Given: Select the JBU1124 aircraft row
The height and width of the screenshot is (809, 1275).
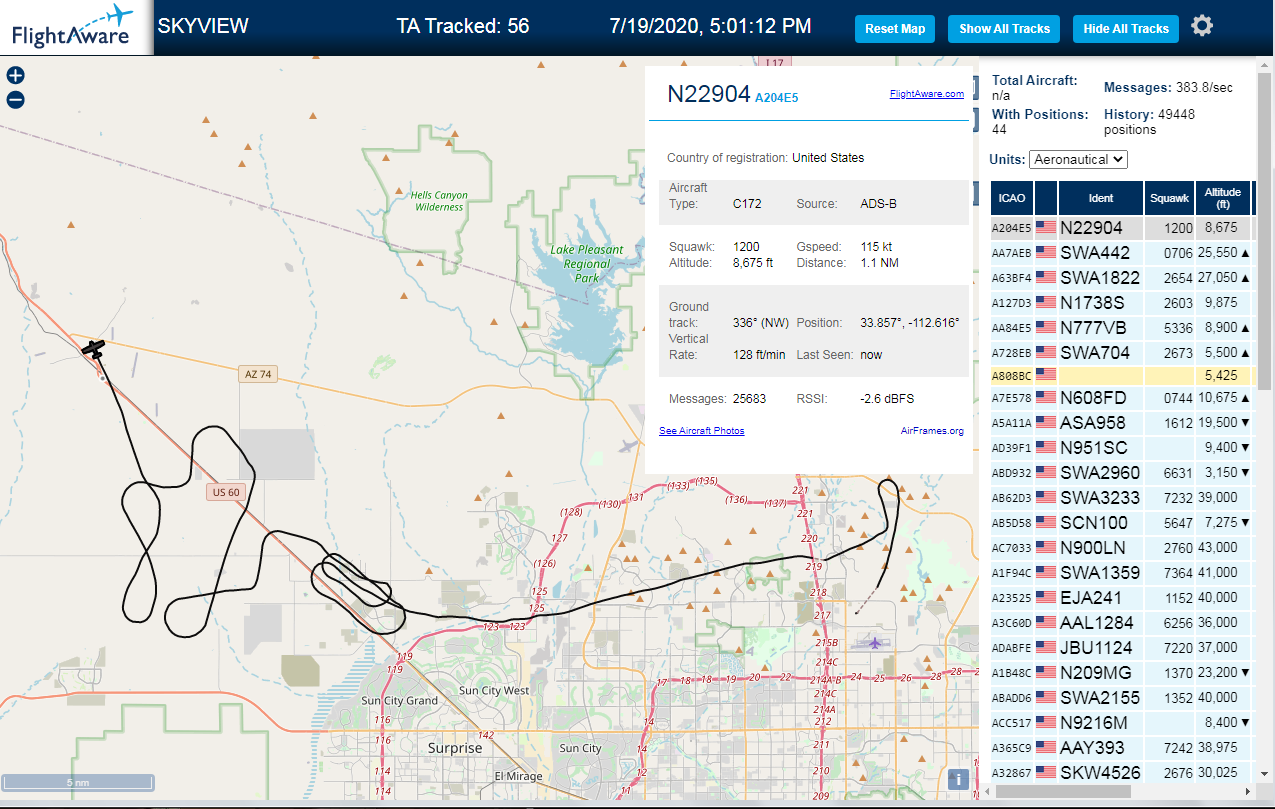Looking at the screenshot, I should [1122, 647].
